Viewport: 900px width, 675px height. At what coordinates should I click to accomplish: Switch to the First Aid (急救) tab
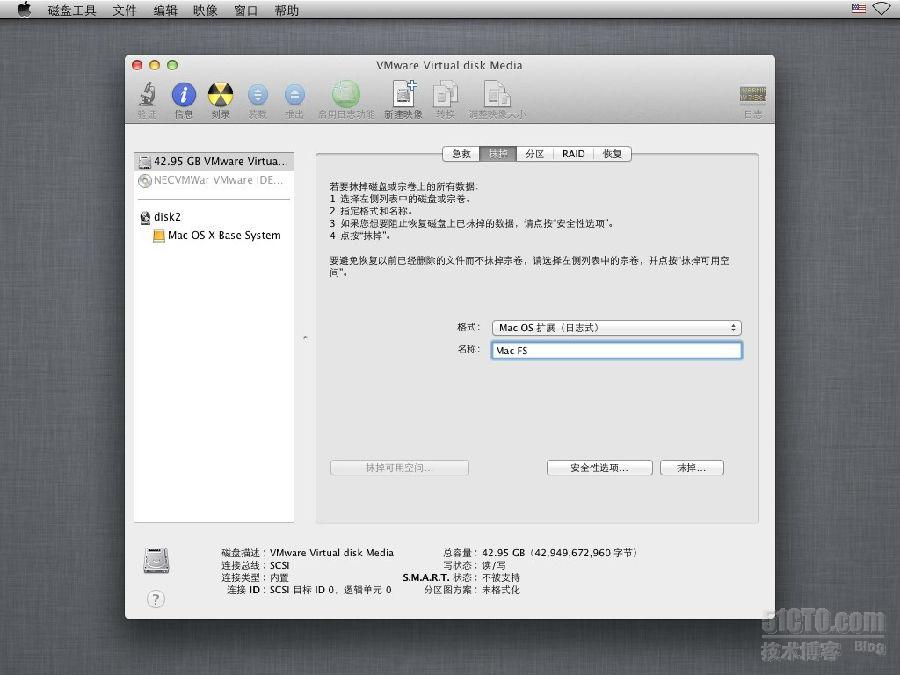pos(461,154)
